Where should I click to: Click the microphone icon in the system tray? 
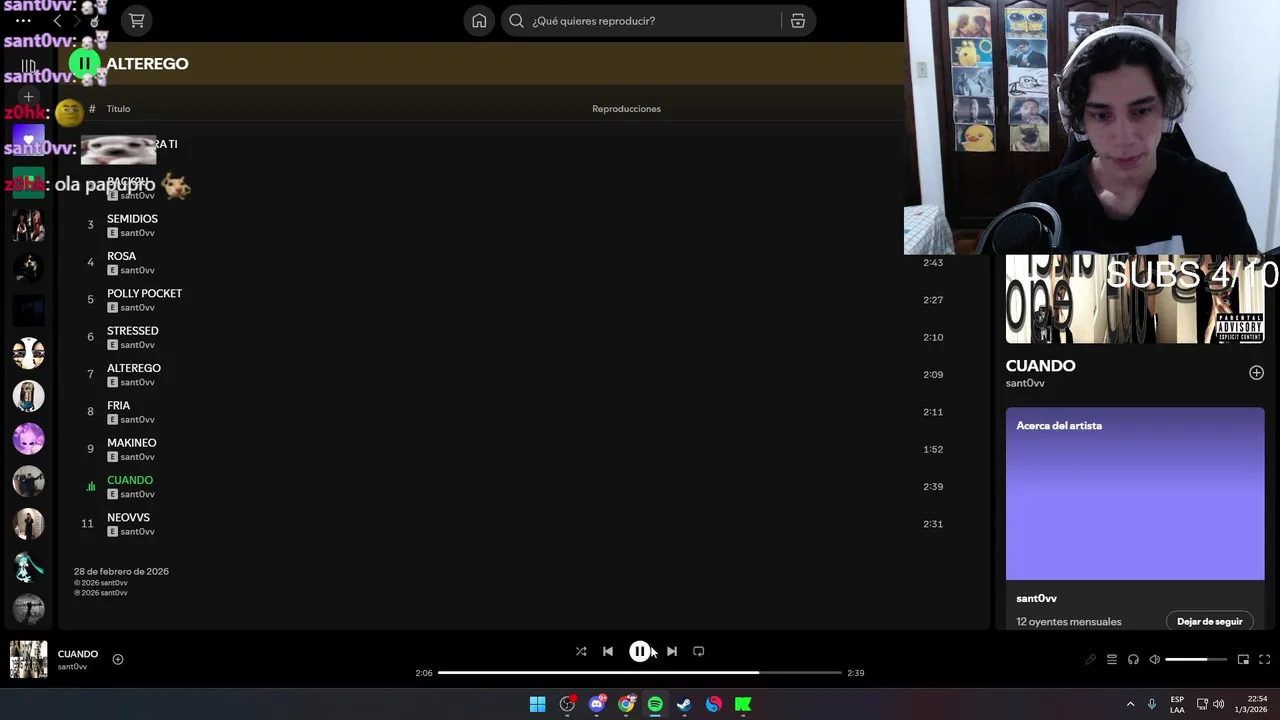tap(1152, 704)
